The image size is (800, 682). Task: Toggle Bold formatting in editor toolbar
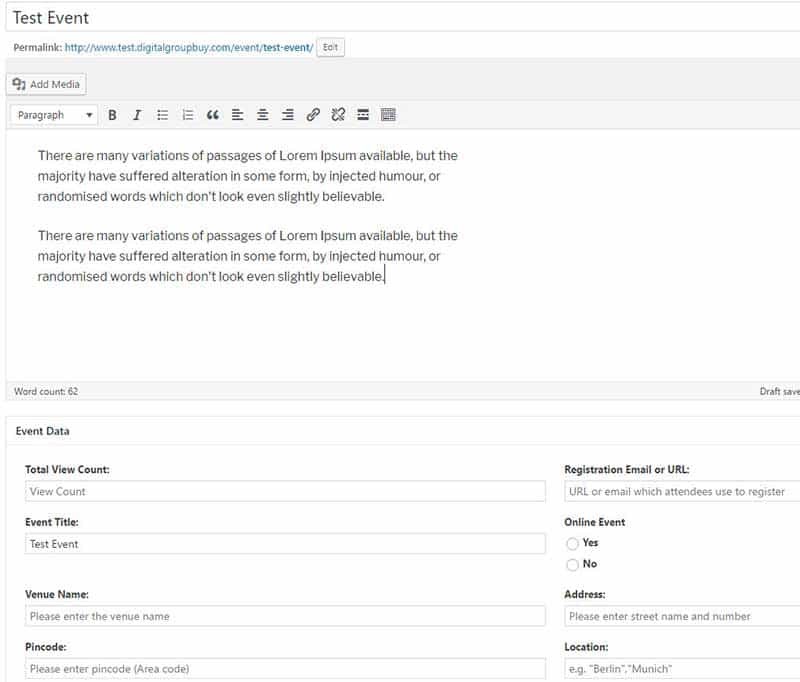(112, 115)
